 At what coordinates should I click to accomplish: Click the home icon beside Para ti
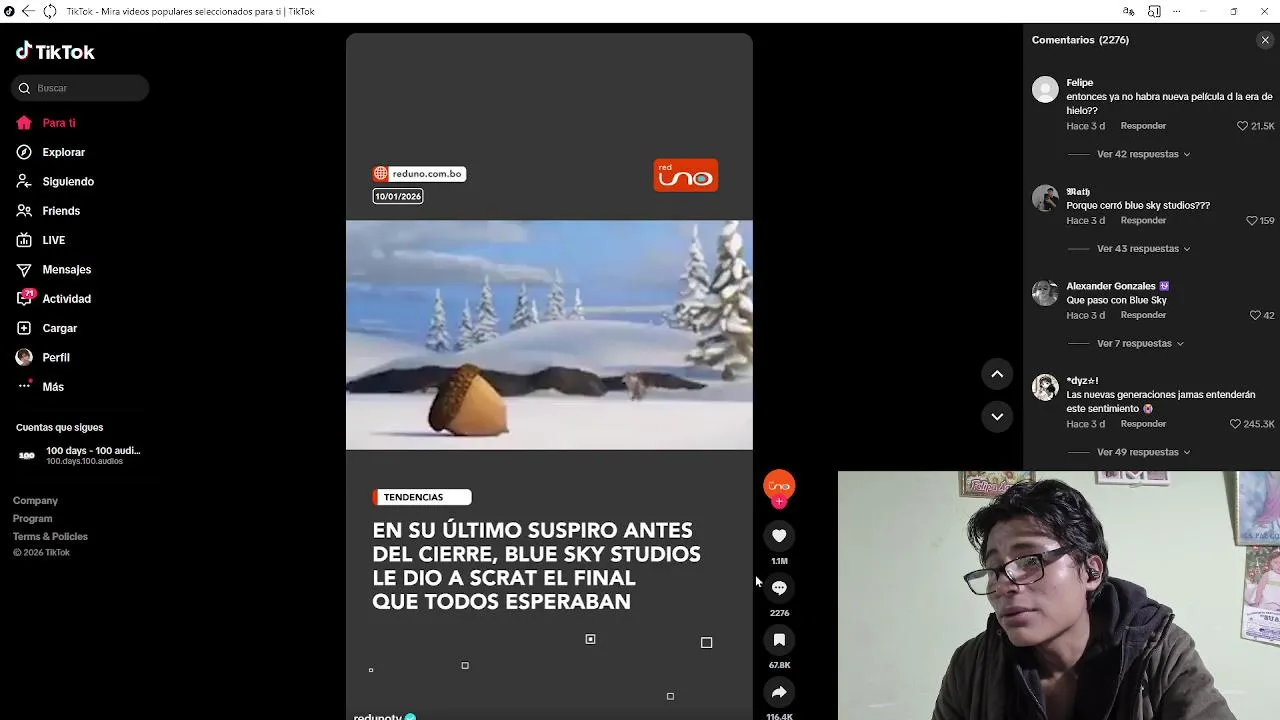click(x=24, y=123)
